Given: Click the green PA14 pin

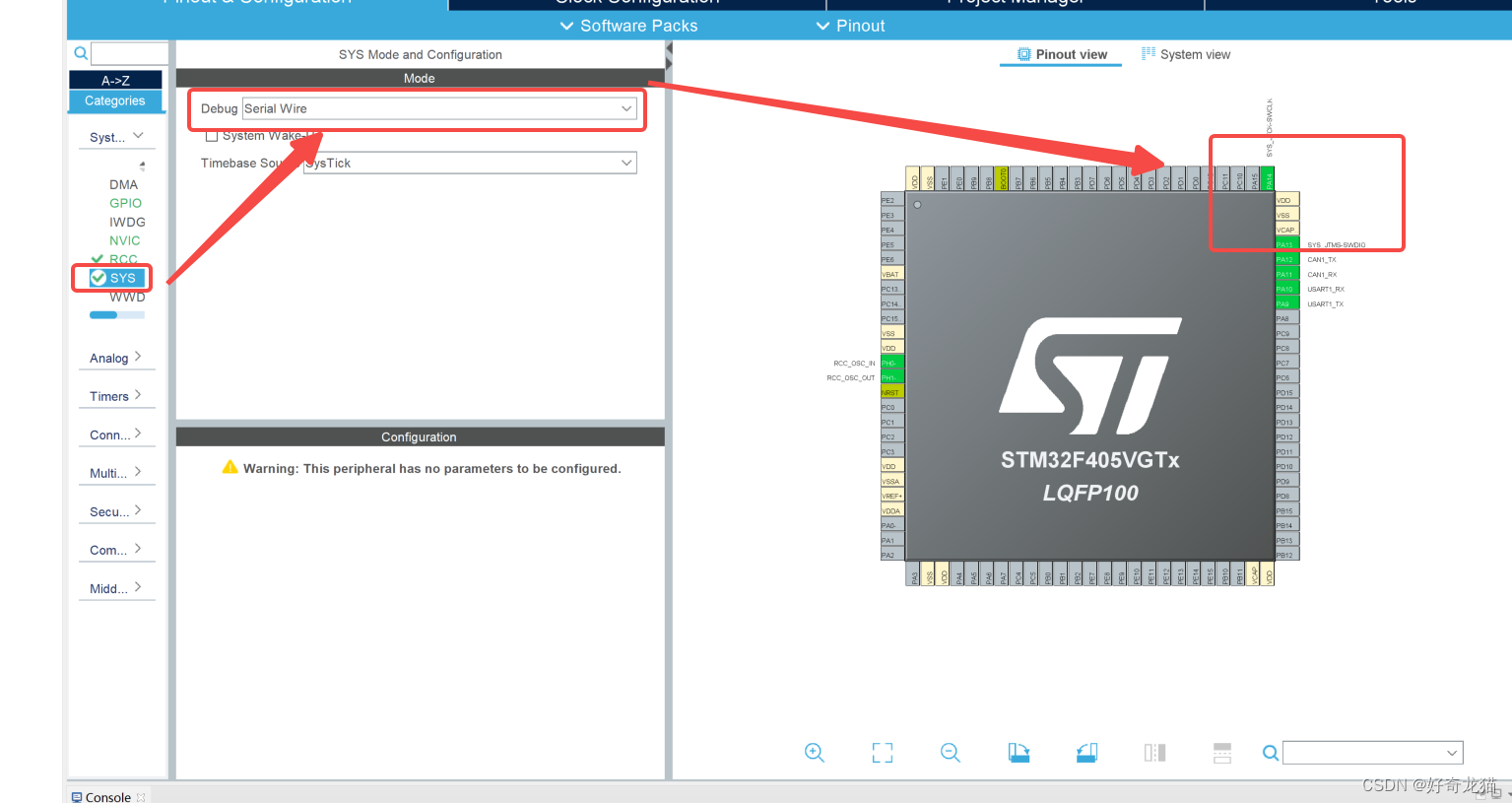Looking at the screenshot, I should click(1268, 179).
